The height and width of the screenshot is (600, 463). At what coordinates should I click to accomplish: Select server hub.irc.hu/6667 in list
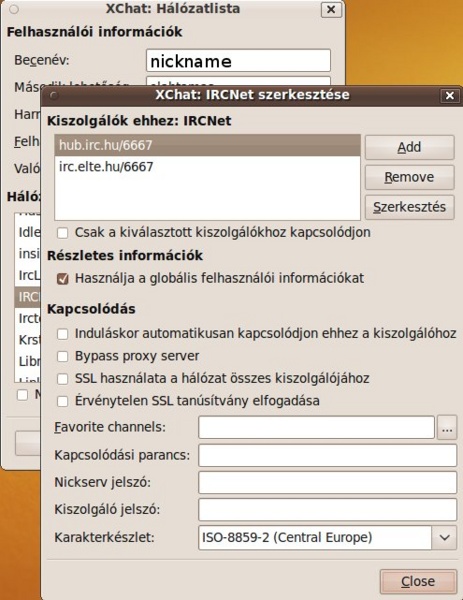click(207, 145)
